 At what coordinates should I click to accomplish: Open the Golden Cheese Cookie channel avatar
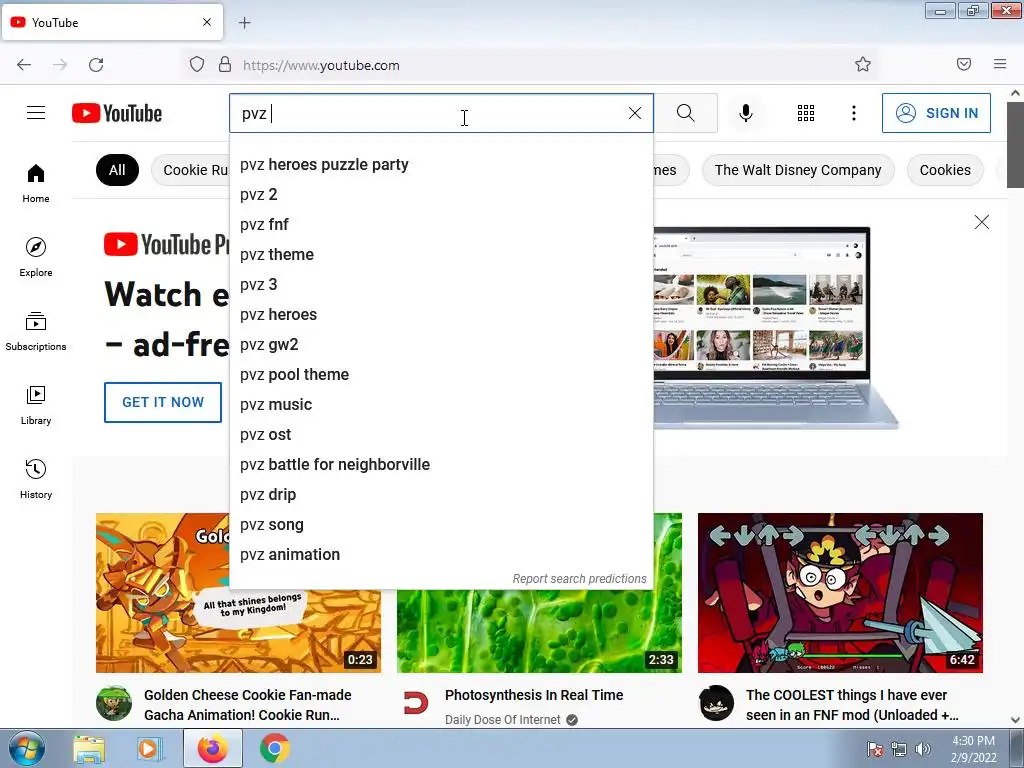114,703
